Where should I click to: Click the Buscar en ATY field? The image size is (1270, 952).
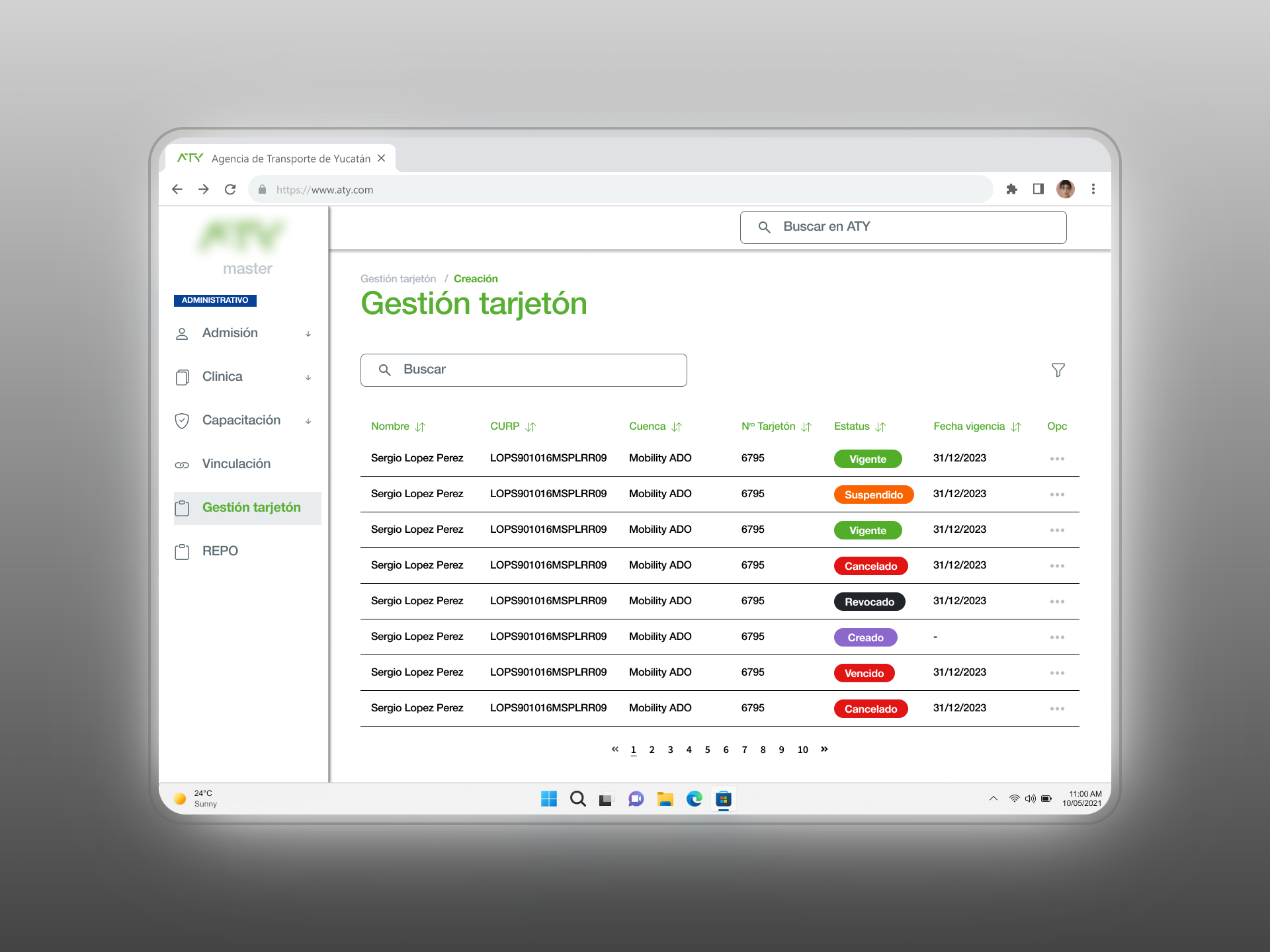(903, 227)
